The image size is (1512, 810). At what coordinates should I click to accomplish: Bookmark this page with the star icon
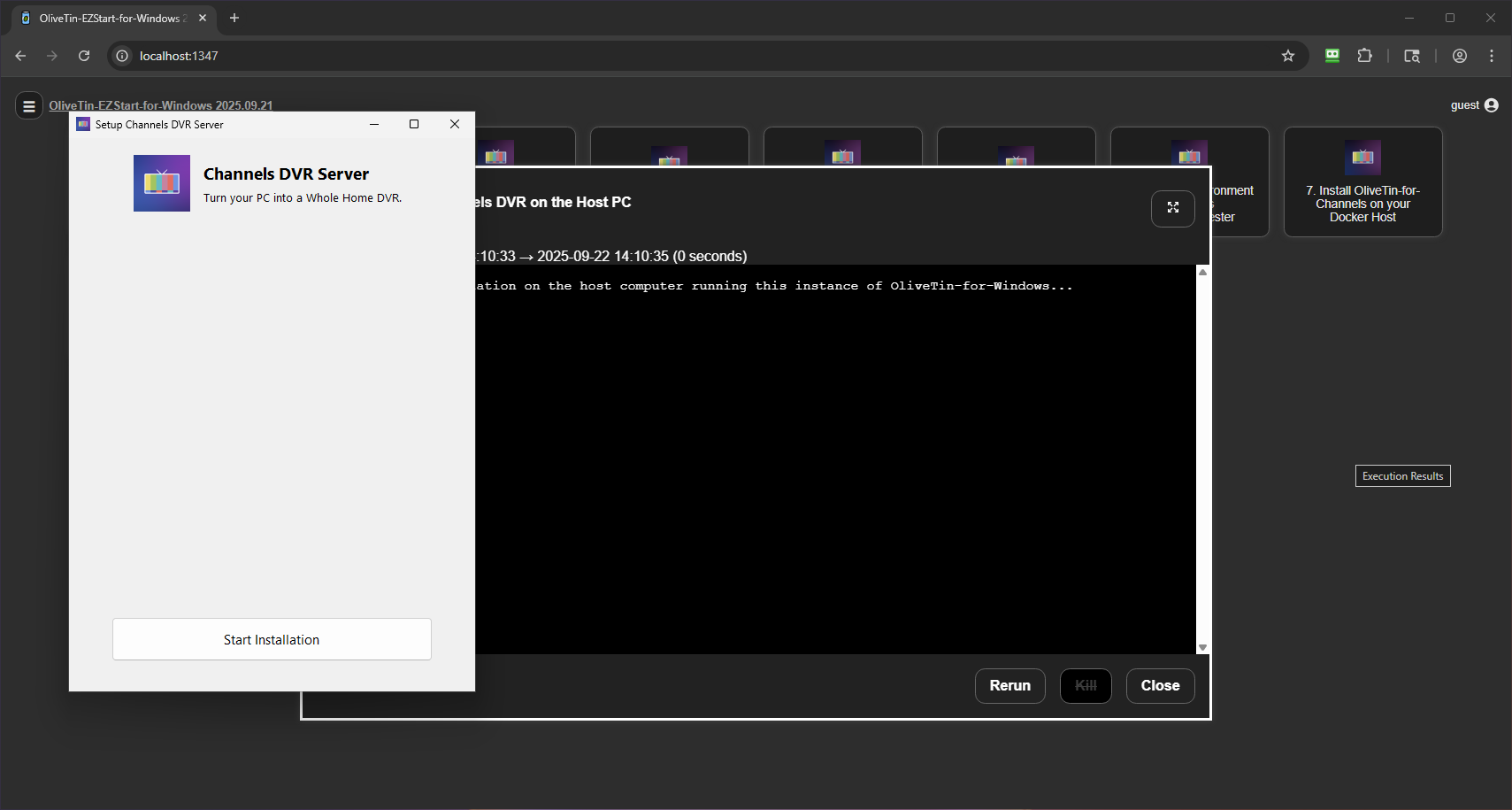pyautogui.click(x=1288, y=56)
